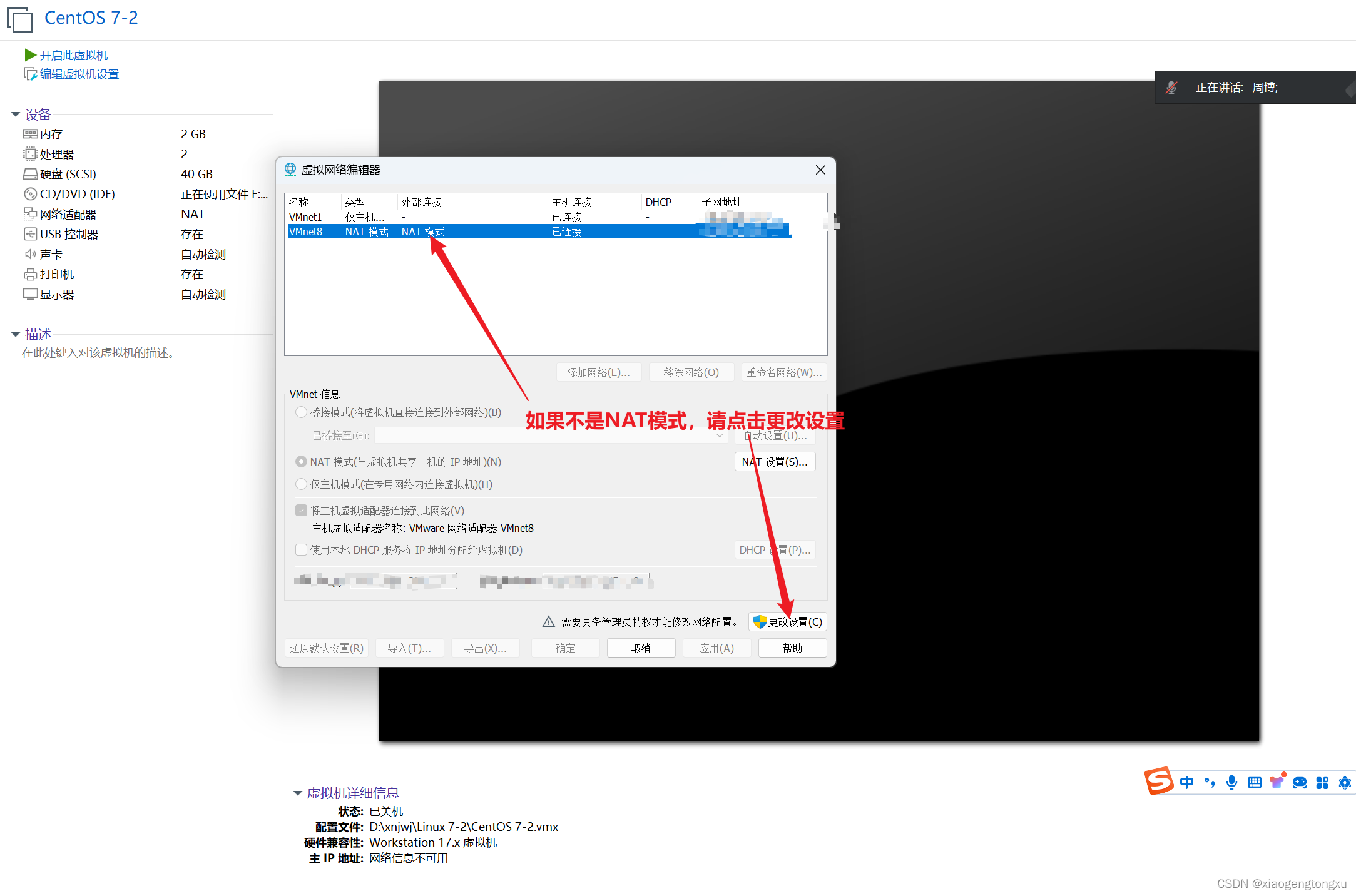Click the green play icon to power on VM

[30, 55]
